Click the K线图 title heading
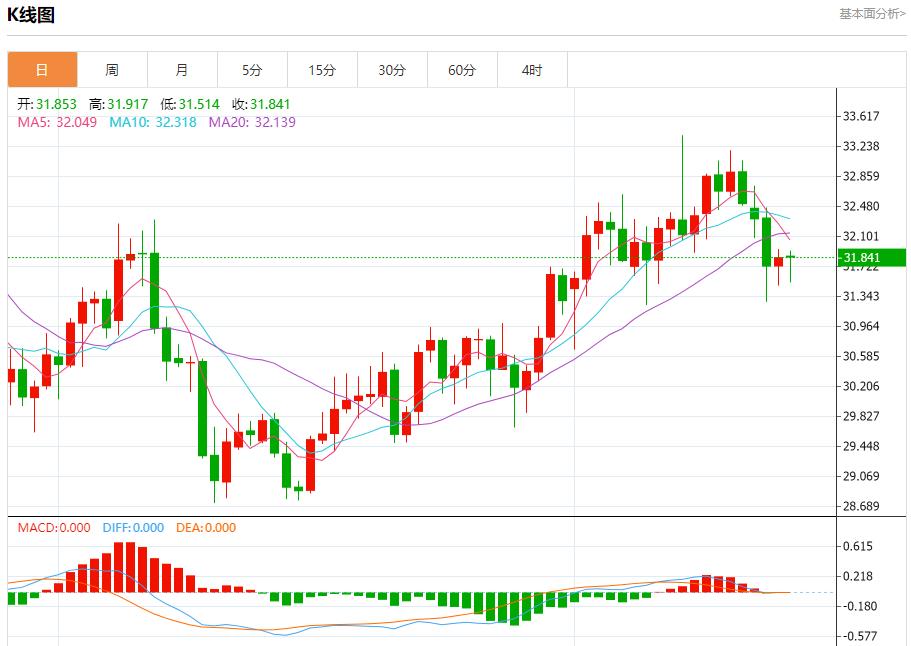The width and height of the screenshot is (911, 646). click(31, 15)
